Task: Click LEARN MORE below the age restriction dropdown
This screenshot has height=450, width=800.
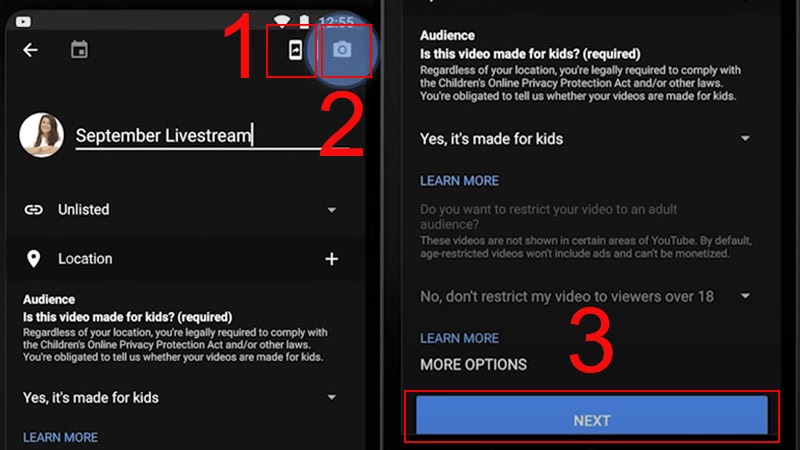Action: [459, 338]
